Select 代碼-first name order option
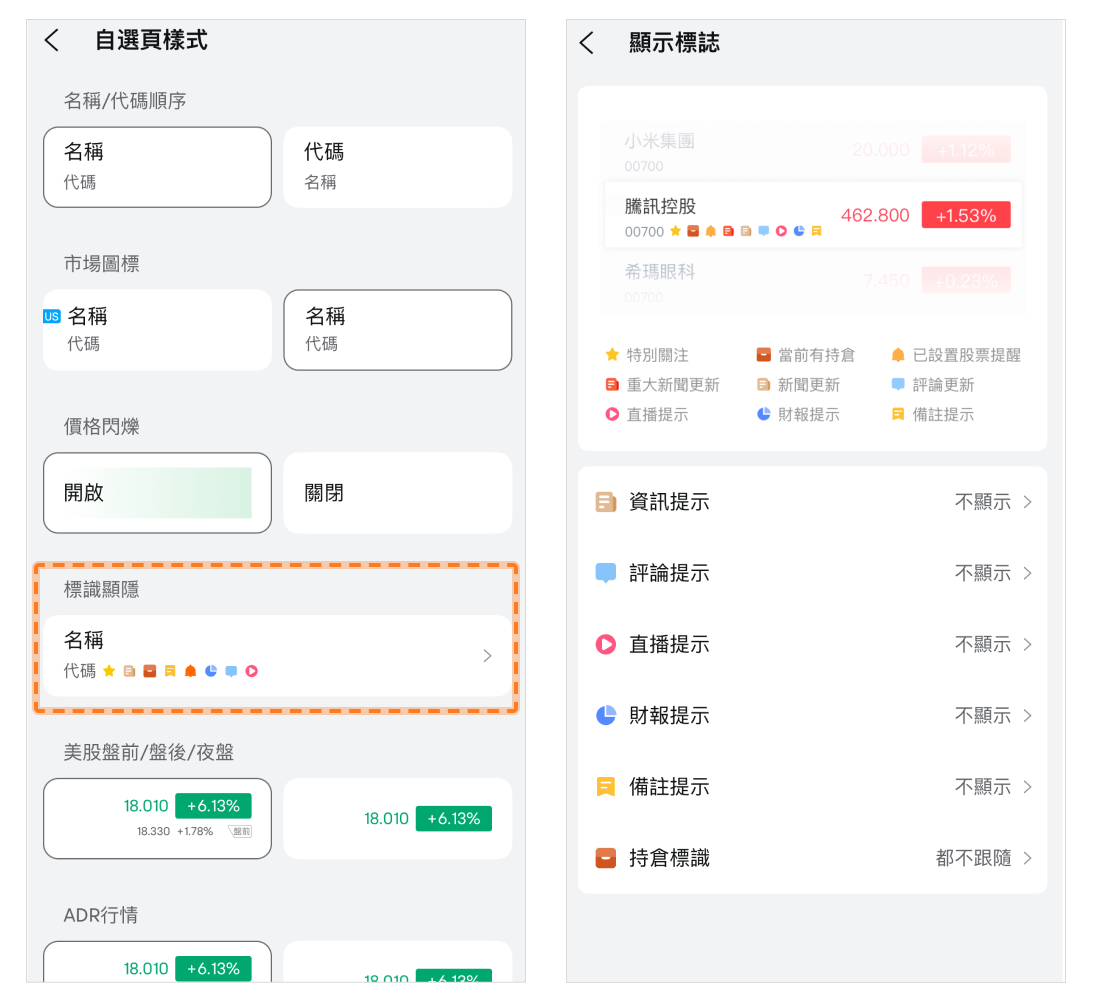The height and width of the screenshot is (1002, 1093). [397, 167]
